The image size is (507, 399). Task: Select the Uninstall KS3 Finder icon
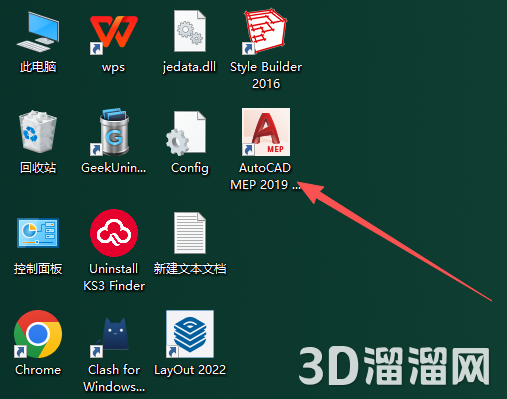114,233
